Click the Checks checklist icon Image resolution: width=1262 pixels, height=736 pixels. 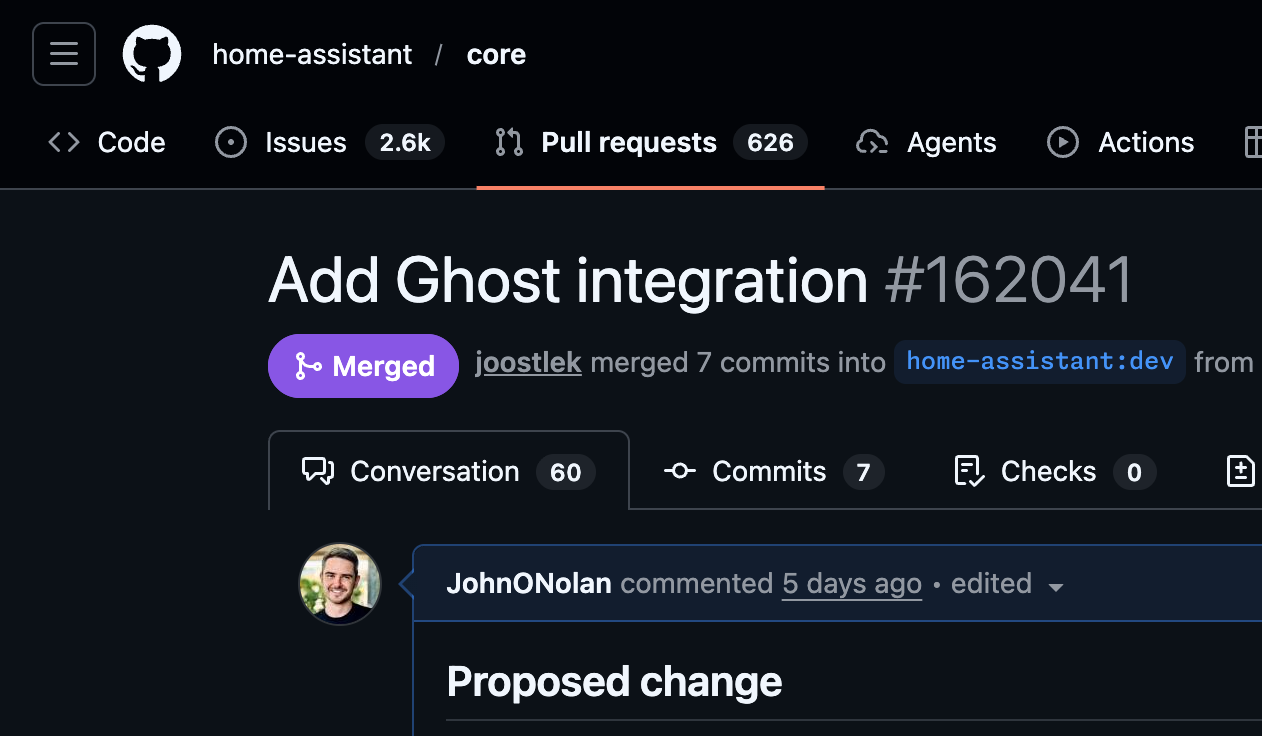(x=969, y=471)
